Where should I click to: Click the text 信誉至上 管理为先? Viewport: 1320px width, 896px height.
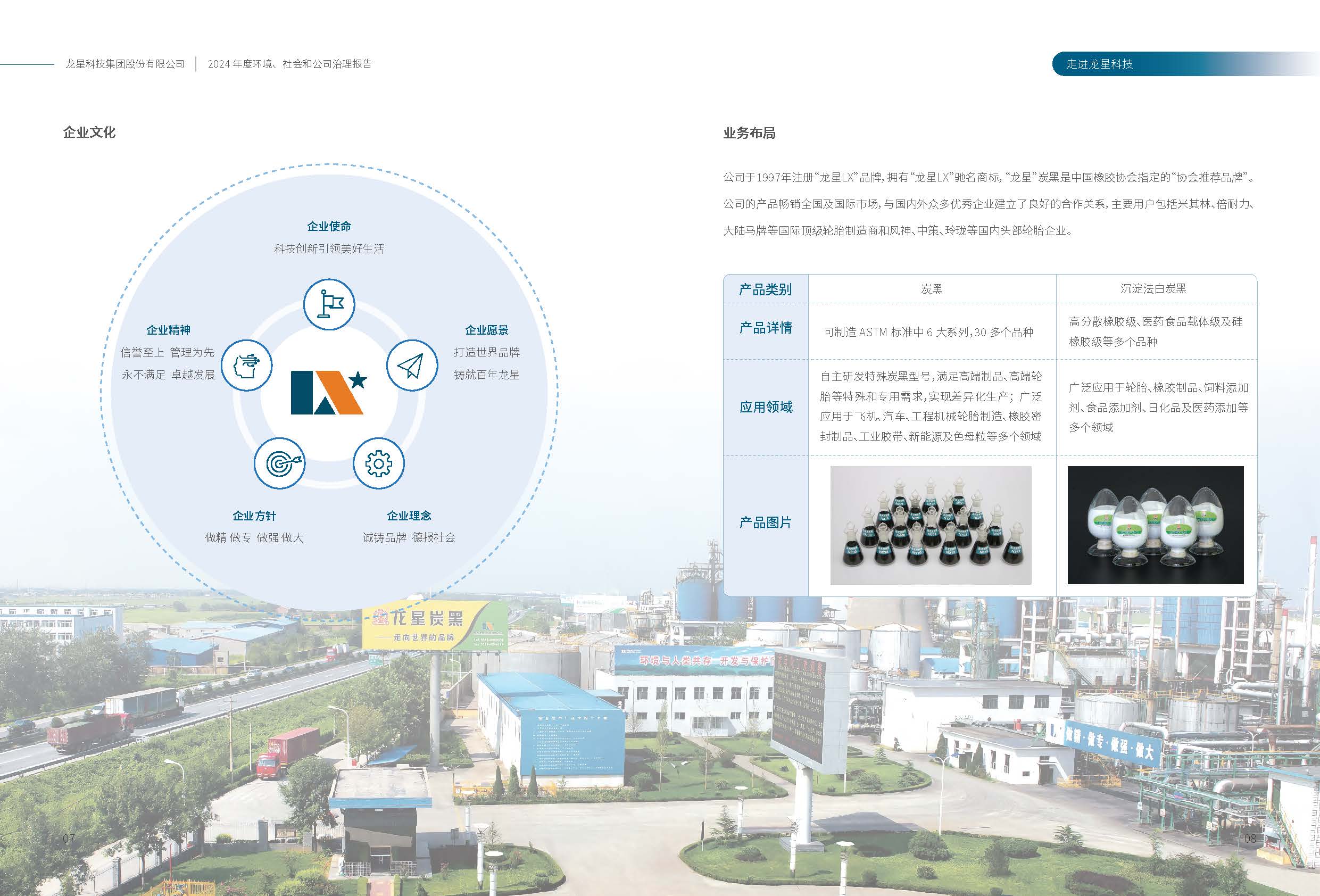point(168,352)
